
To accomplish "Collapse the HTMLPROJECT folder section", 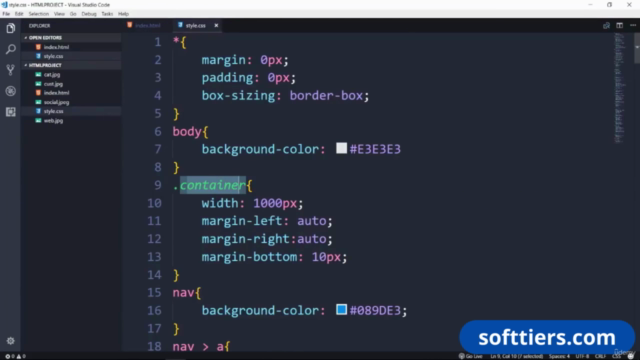I will [x=71, y=65].
